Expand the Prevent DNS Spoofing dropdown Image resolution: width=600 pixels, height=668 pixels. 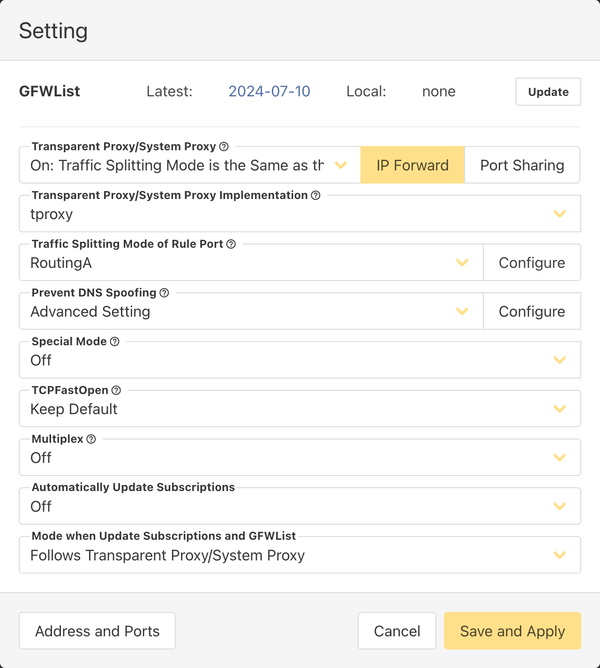click(x=250, y=312)
